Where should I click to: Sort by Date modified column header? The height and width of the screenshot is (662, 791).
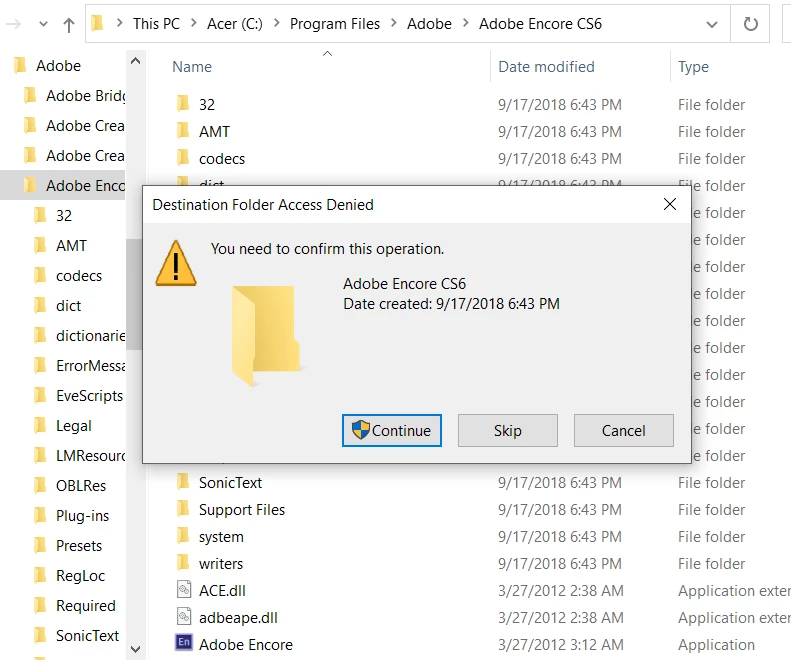[x=546, y=67]
